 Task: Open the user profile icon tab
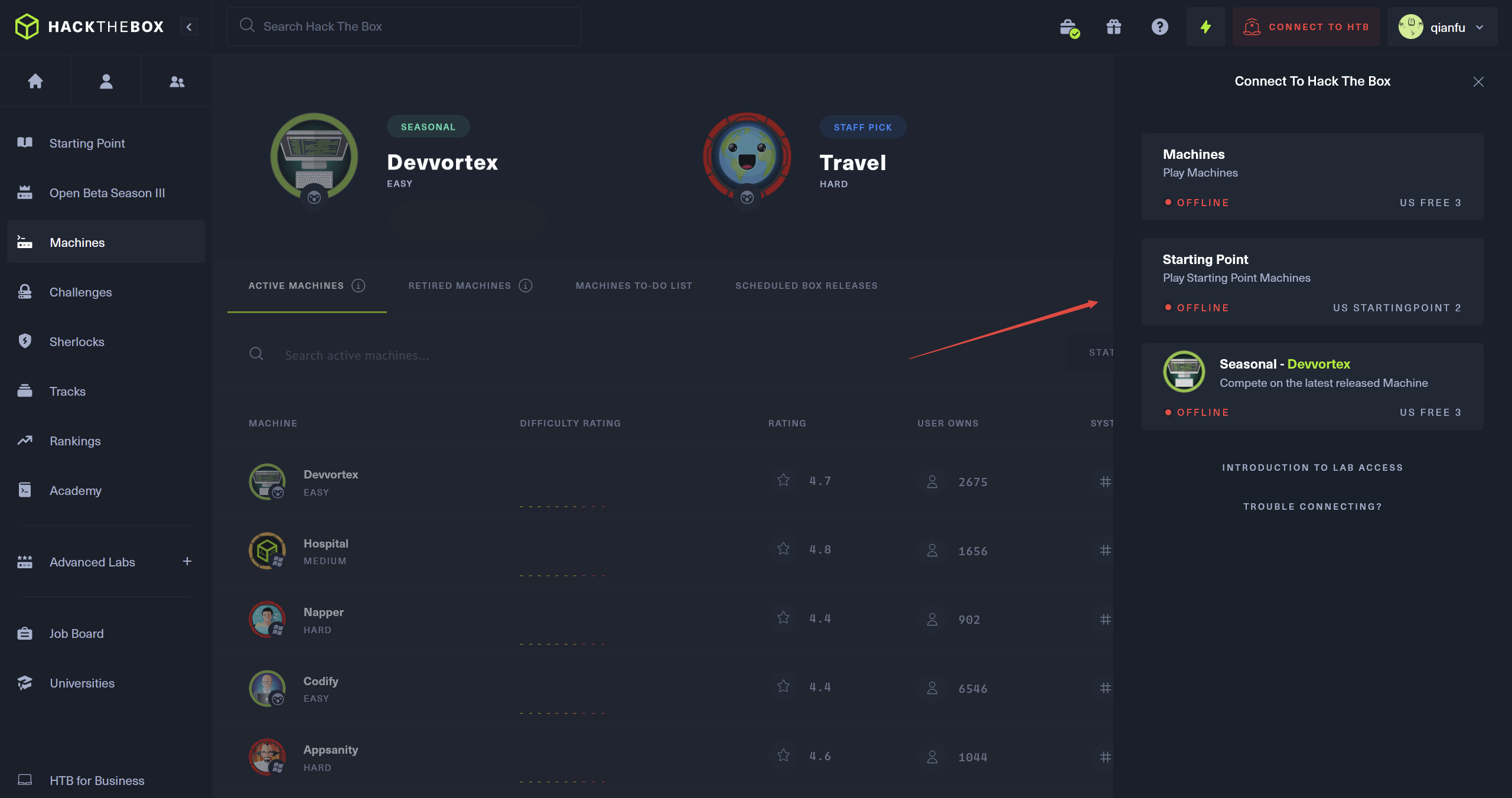click(106, 81)
